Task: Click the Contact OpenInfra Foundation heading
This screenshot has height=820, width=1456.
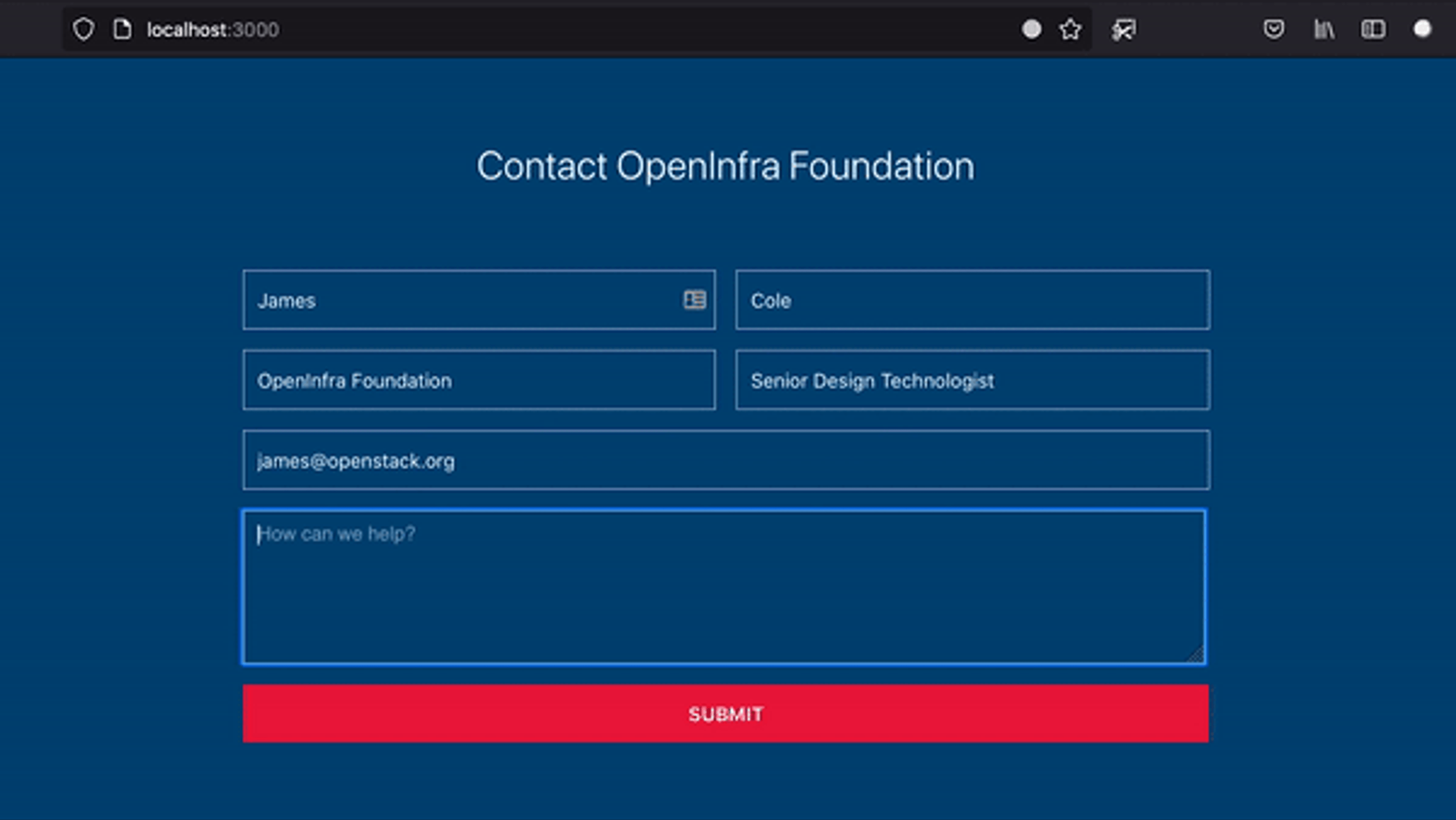Action: pyautogui.click(x=726, y=166)
